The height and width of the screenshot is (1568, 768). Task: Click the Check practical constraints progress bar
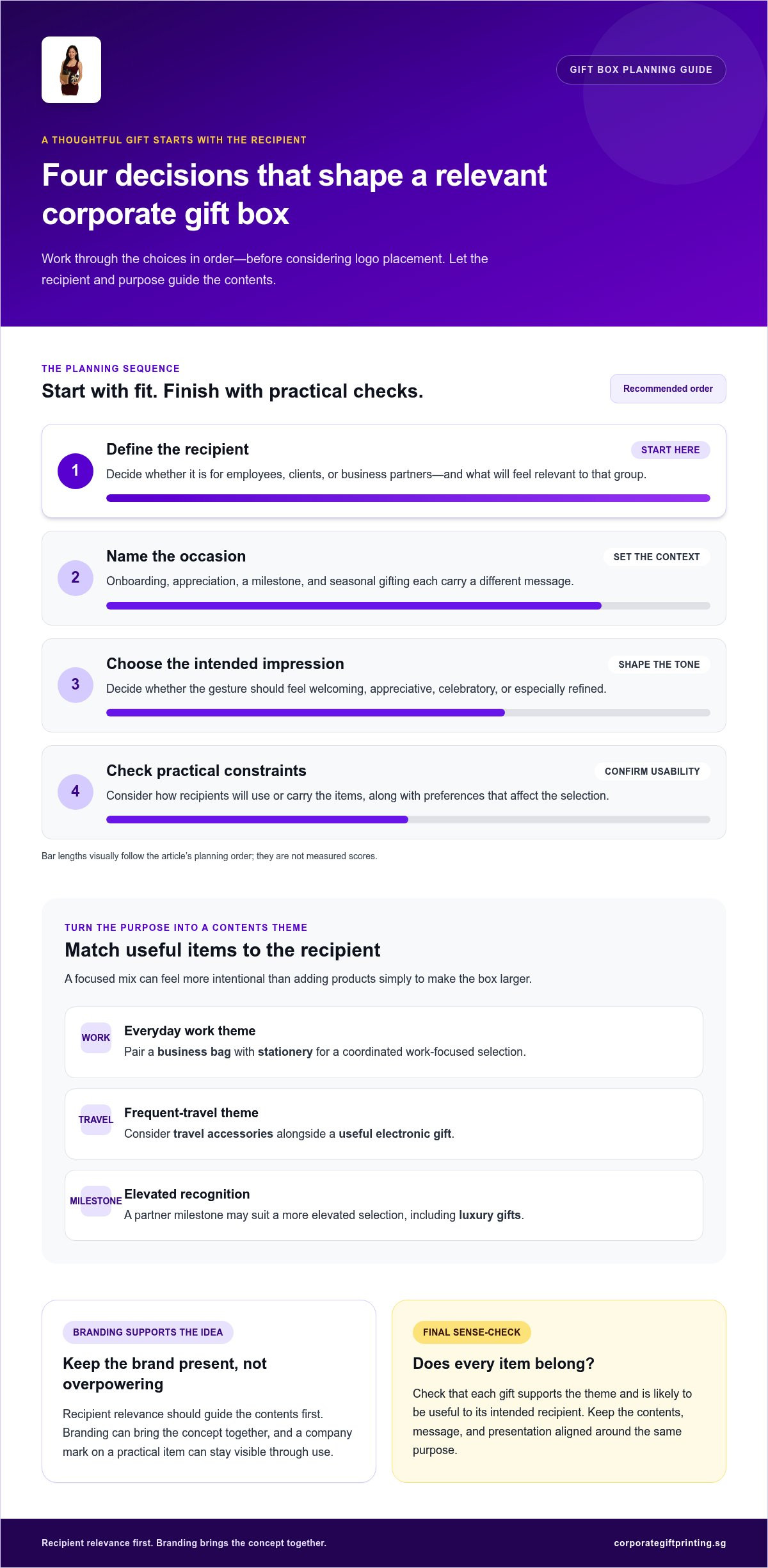408,820
